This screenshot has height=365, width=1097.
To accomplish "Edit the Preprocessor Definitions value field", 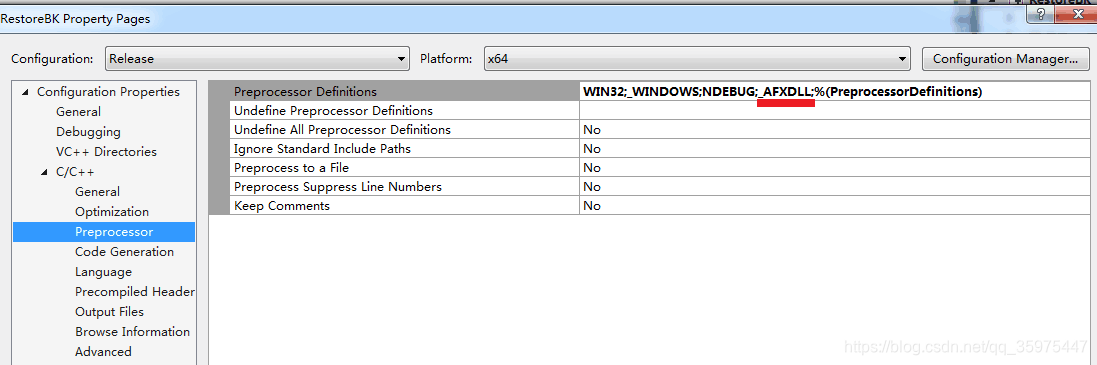I will (x=835, y=92).
